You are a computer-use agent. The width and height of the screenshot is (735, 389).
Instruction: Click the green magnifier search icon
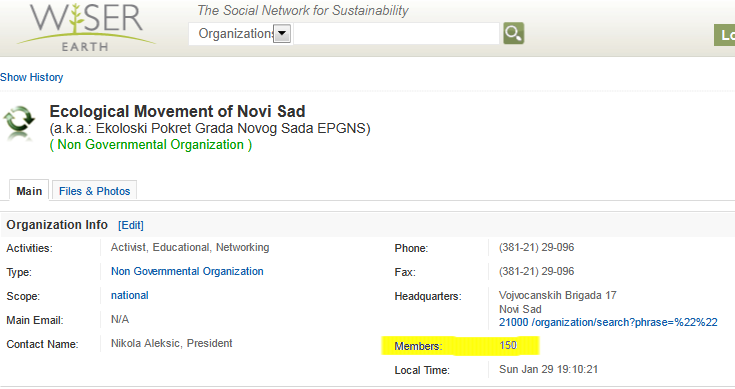513,33
